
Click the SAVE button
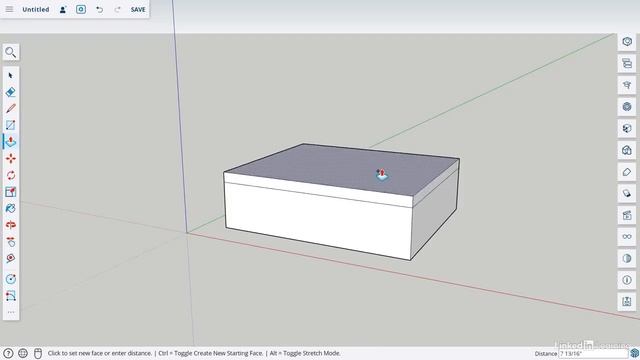click(x=138, y=9)
